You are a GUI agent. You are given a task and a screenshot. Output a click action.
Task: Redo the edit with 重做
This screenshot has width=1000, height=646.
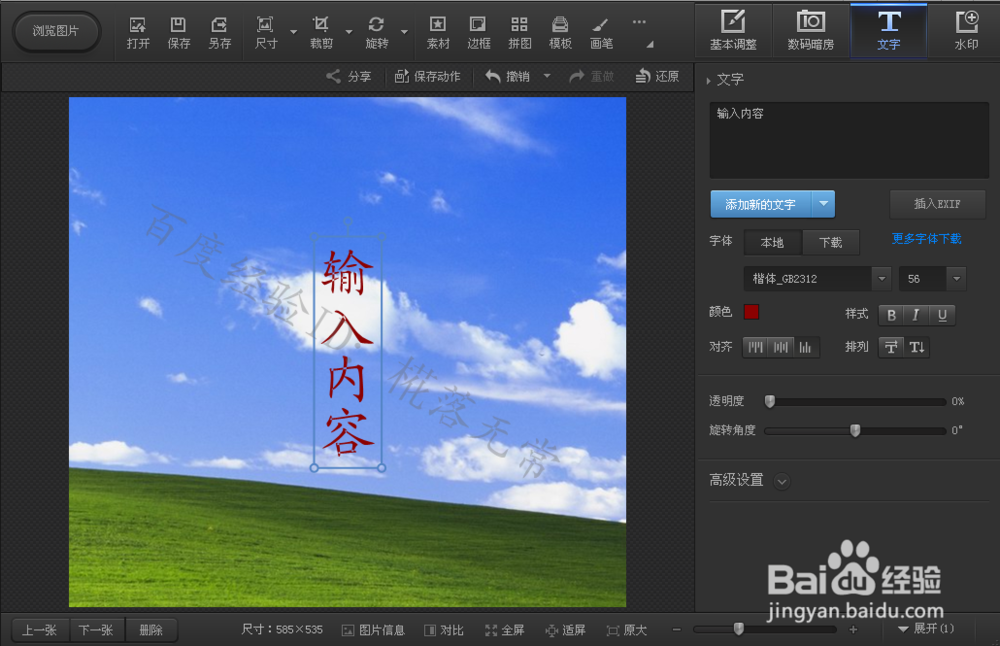point(591,77)
